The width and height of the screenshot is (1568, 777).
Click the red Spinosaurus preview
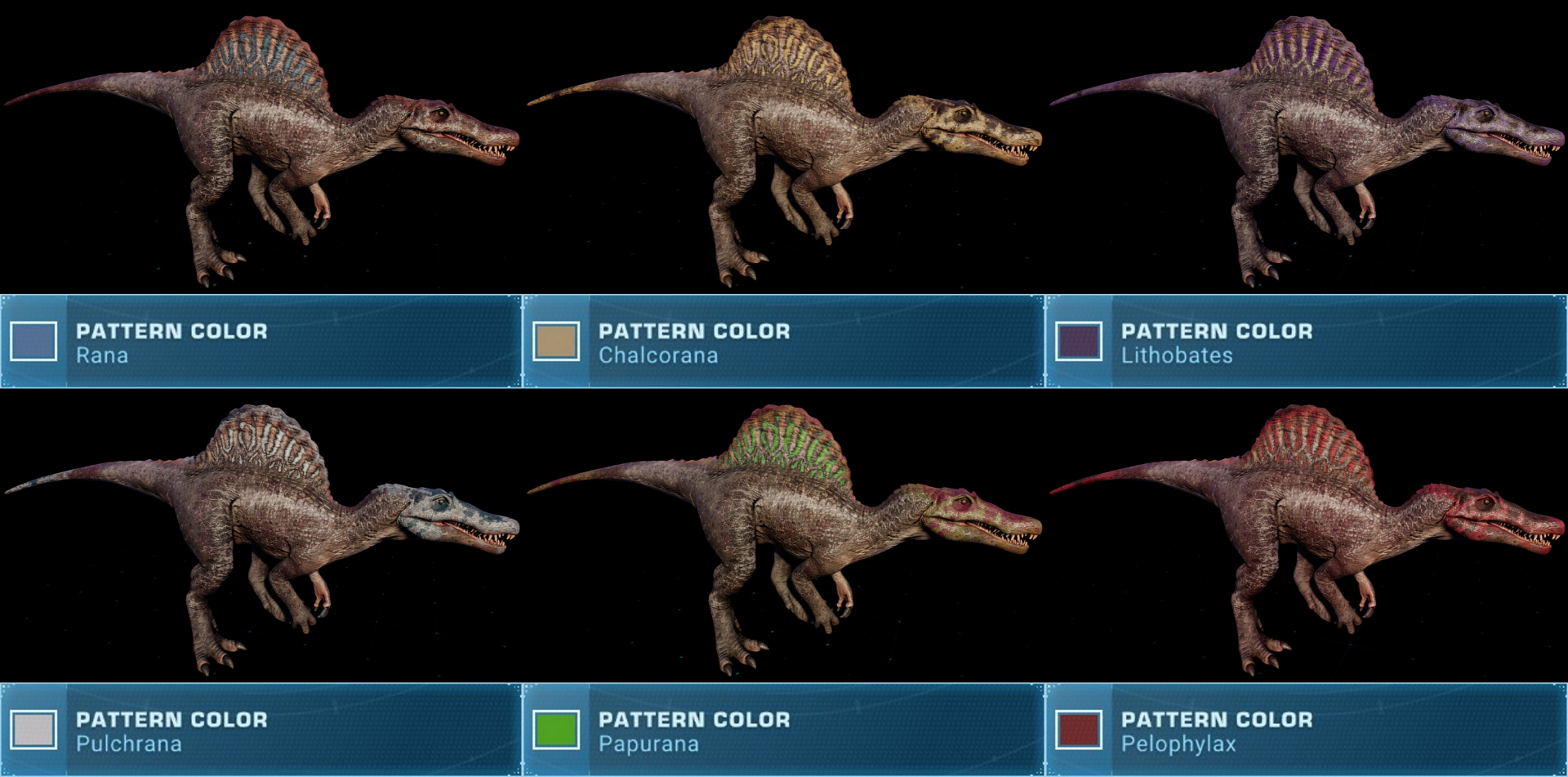pos(1307,539)
